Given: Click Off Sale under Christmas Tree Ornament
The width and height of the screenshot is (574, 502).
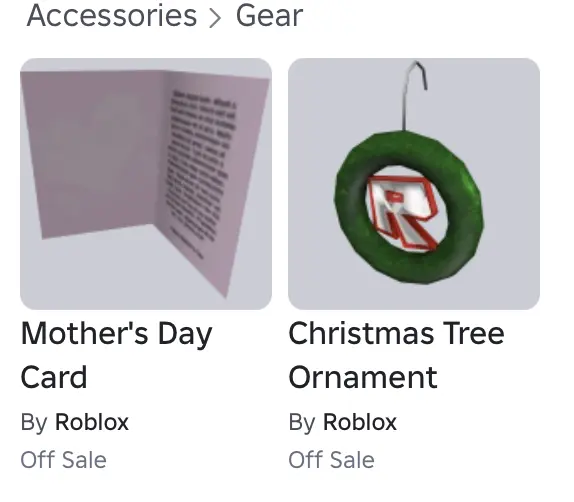Looking at the screenshot, I should (331, 460).
